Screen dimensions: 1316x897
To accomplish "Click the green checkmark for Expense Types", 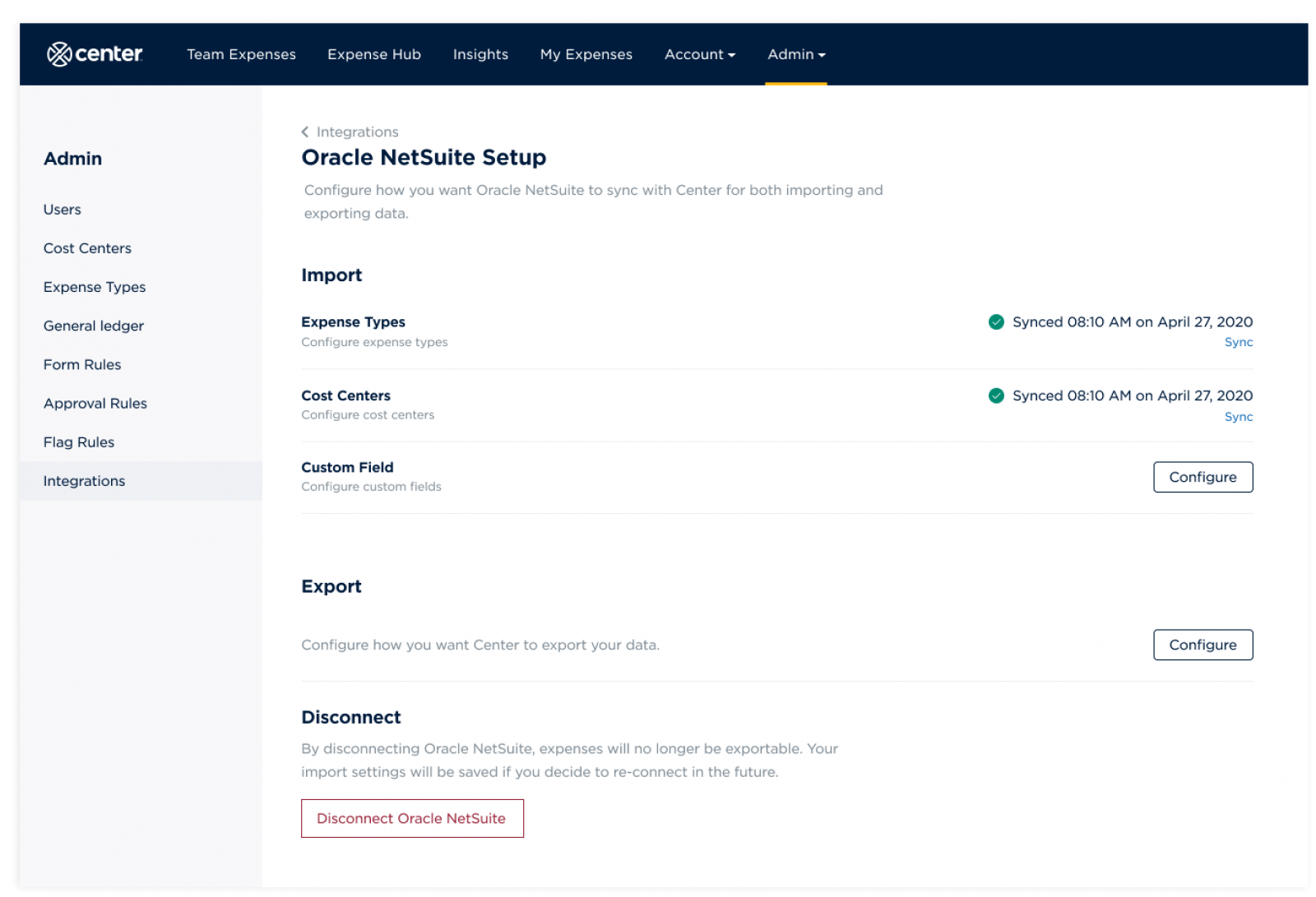I will click(996, 321).
